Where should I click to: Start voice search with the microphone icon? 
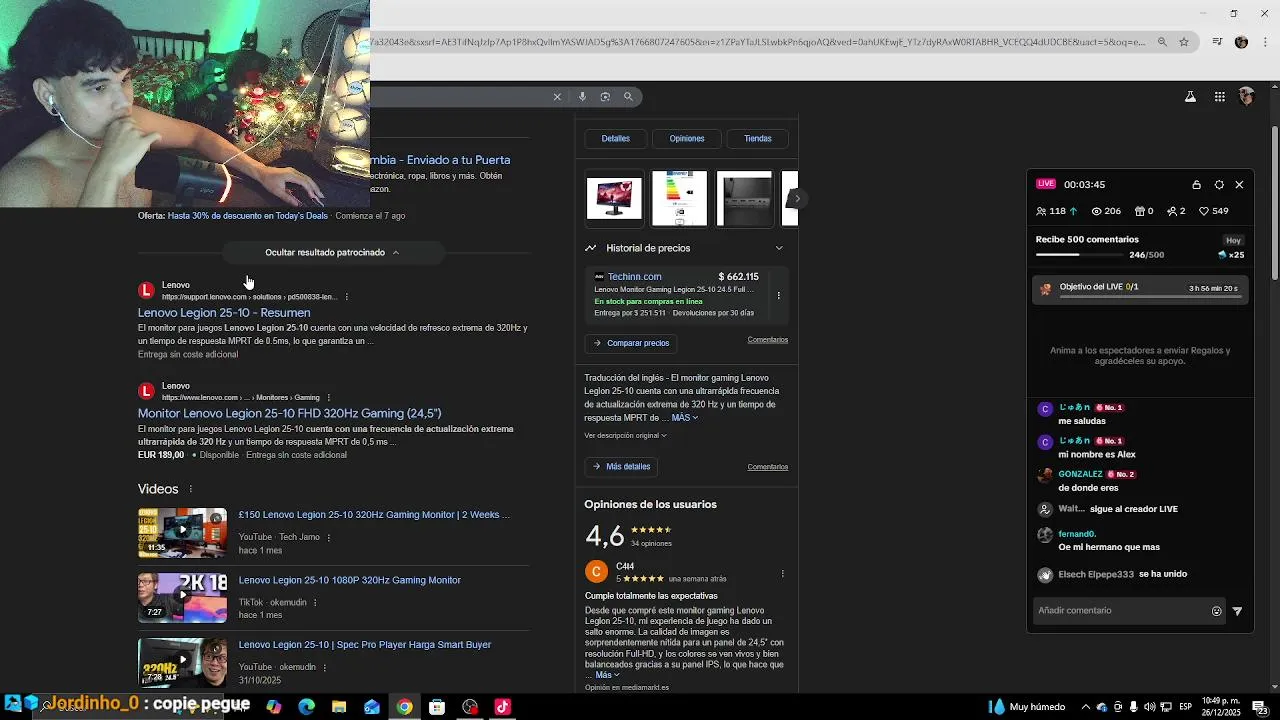pyautogui.click(x=582, y=97)
